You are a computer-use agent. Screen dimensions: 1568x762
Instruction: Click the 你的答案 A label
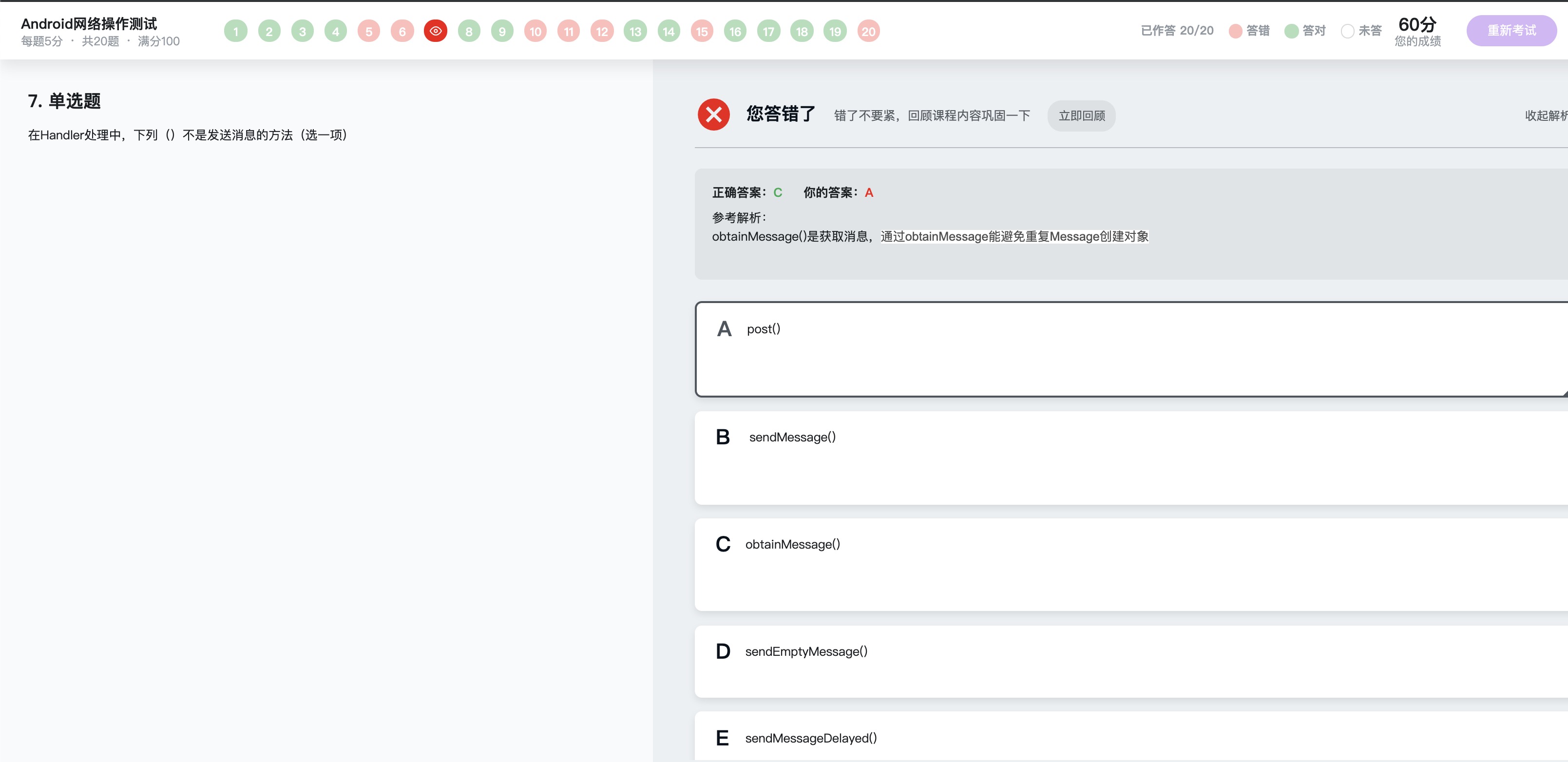tap(839, 192)
